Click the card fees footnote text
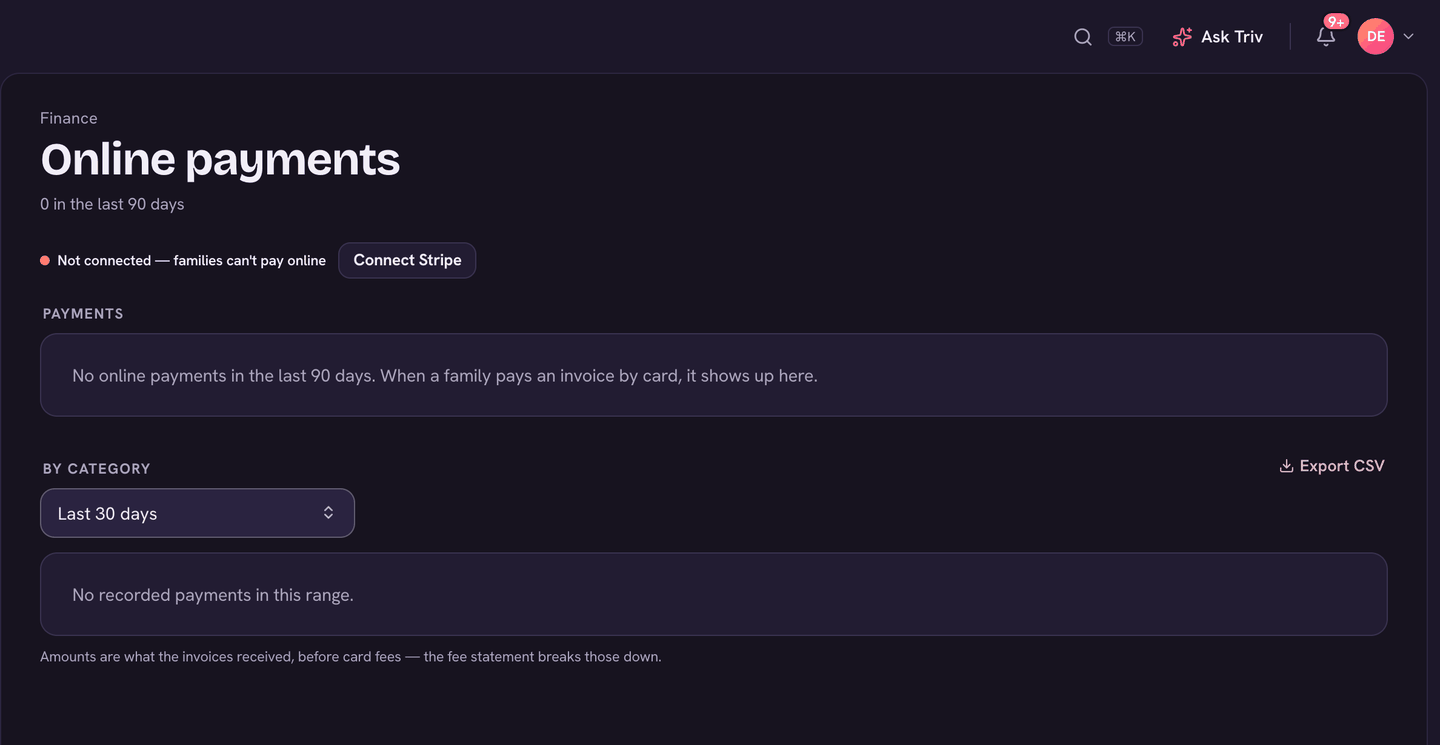This screenshot has height=745, width=1440. pos(351,657)
